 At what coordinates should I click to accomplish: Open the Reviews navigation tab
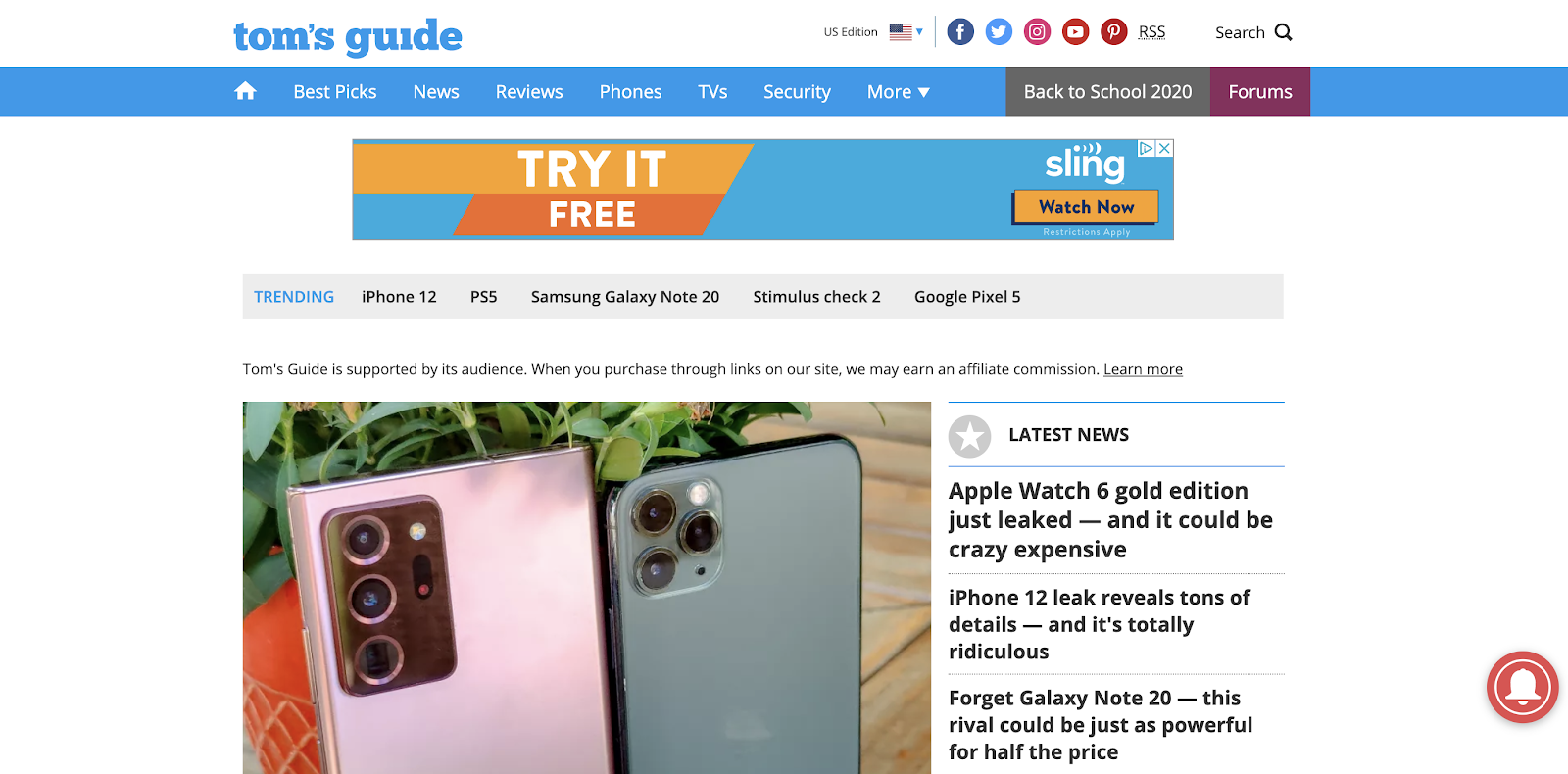pos(529,91)
